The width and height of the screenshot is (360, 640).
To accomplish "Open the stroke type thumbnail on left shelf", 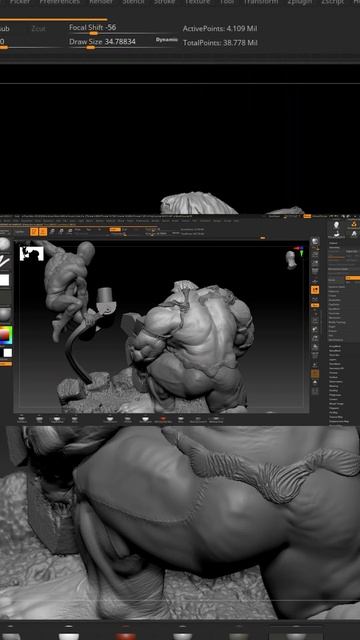I will point(4,262).
